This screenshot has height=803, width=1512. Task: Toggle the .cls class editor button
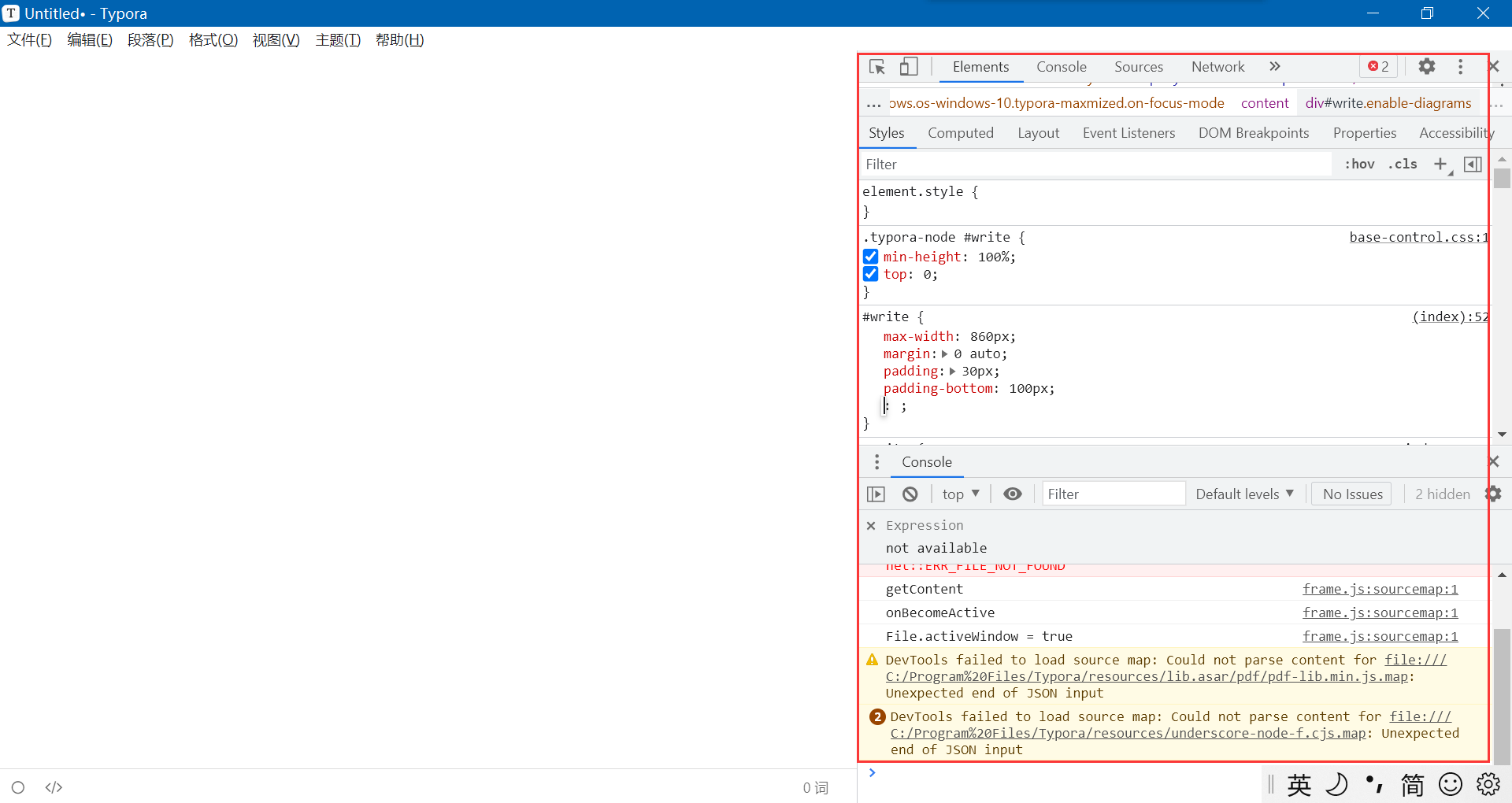(1403, 164)
